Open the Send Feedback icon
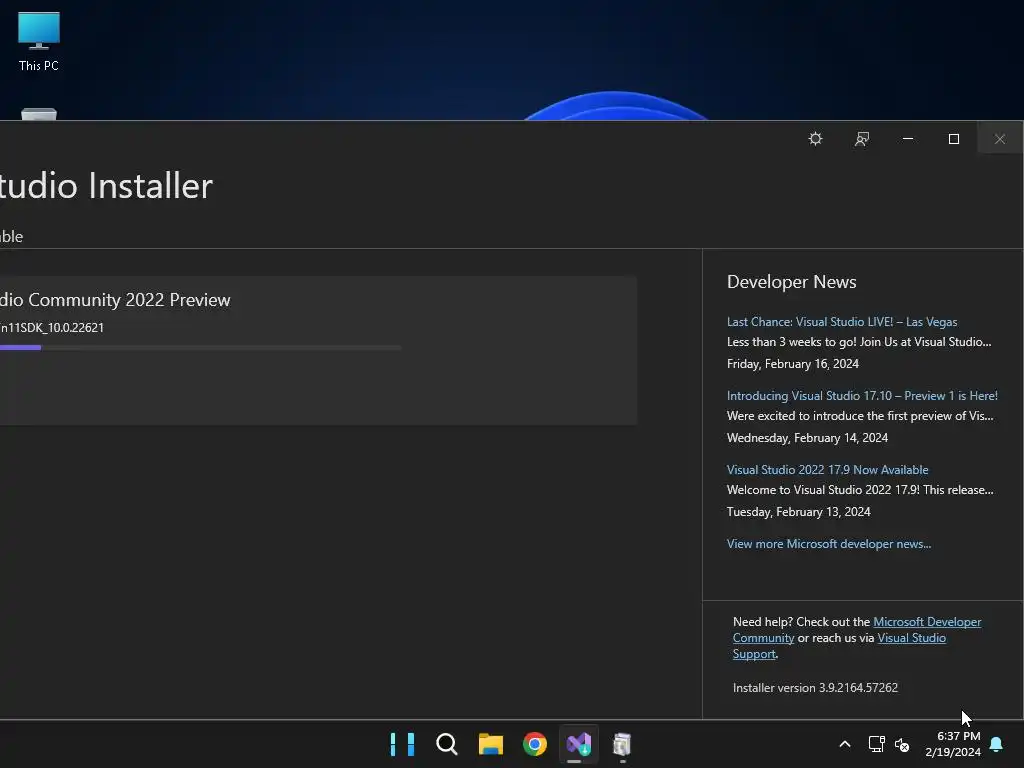Image resolution: width=1024 pixels, height=768 pixels. [x=861, y=139]
